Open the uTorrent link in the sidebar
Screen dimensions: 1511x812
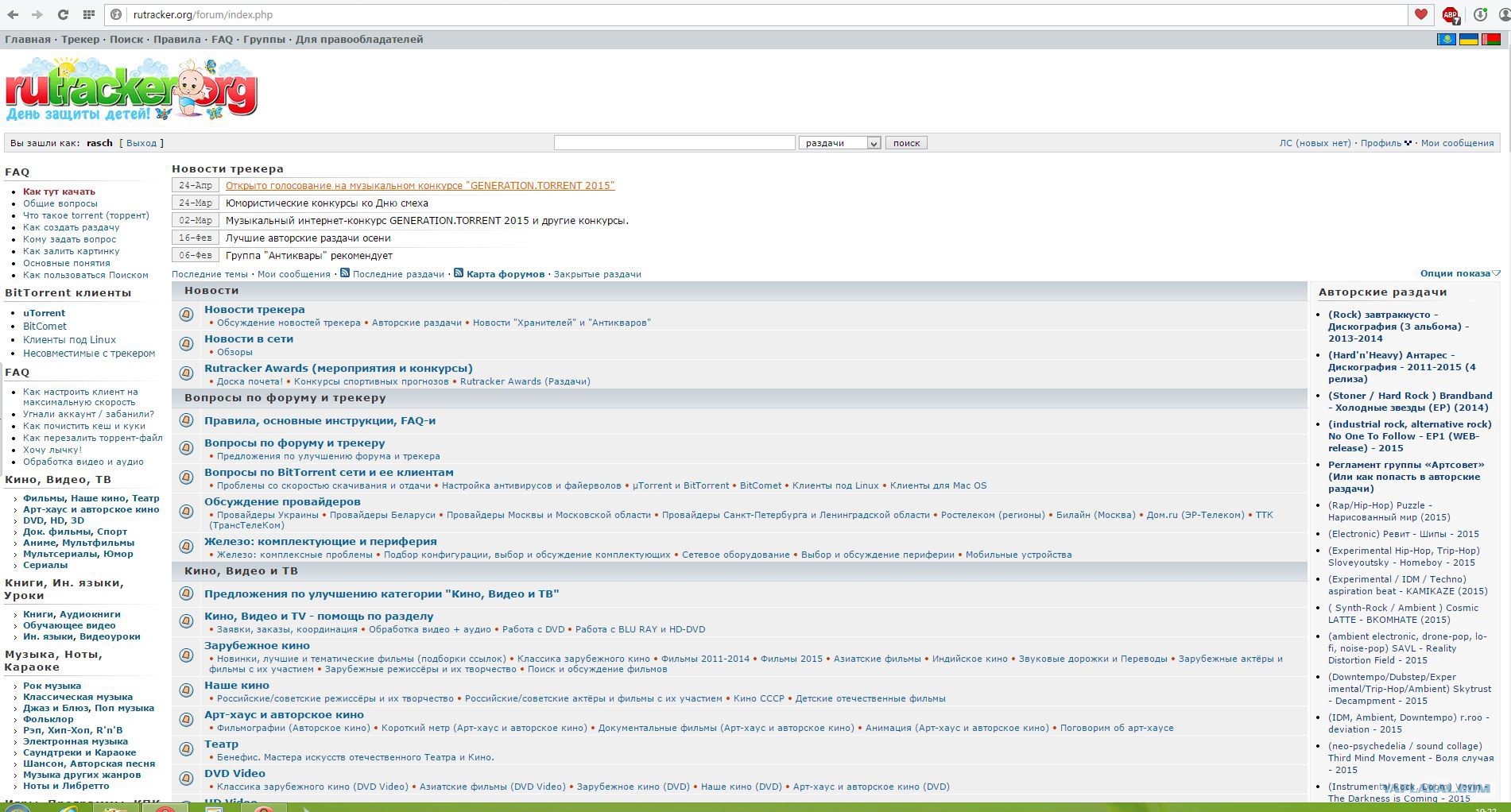44,313
